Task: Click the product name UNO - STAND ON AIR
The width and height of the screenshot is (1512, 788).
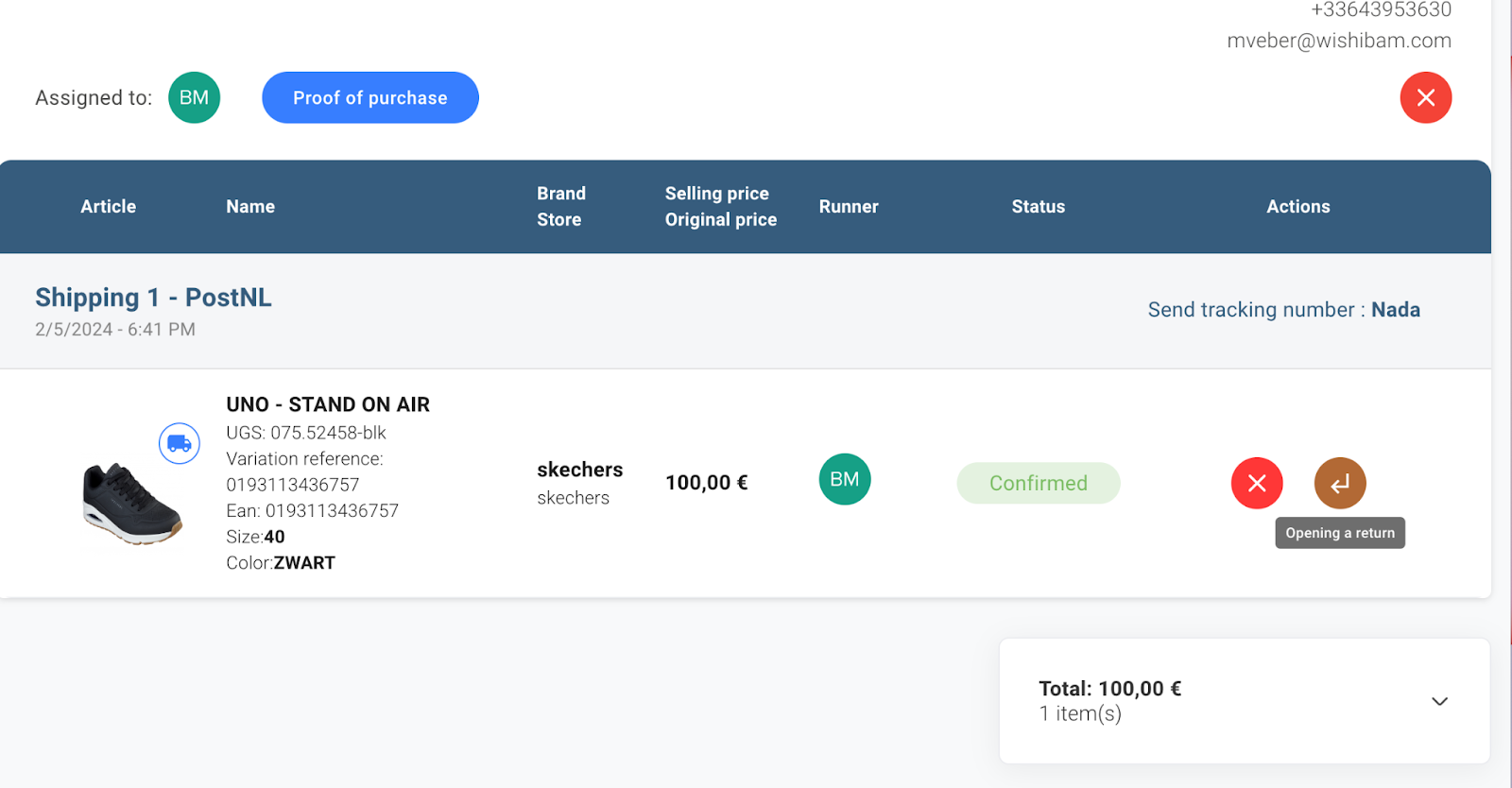Action: [328, 404]
